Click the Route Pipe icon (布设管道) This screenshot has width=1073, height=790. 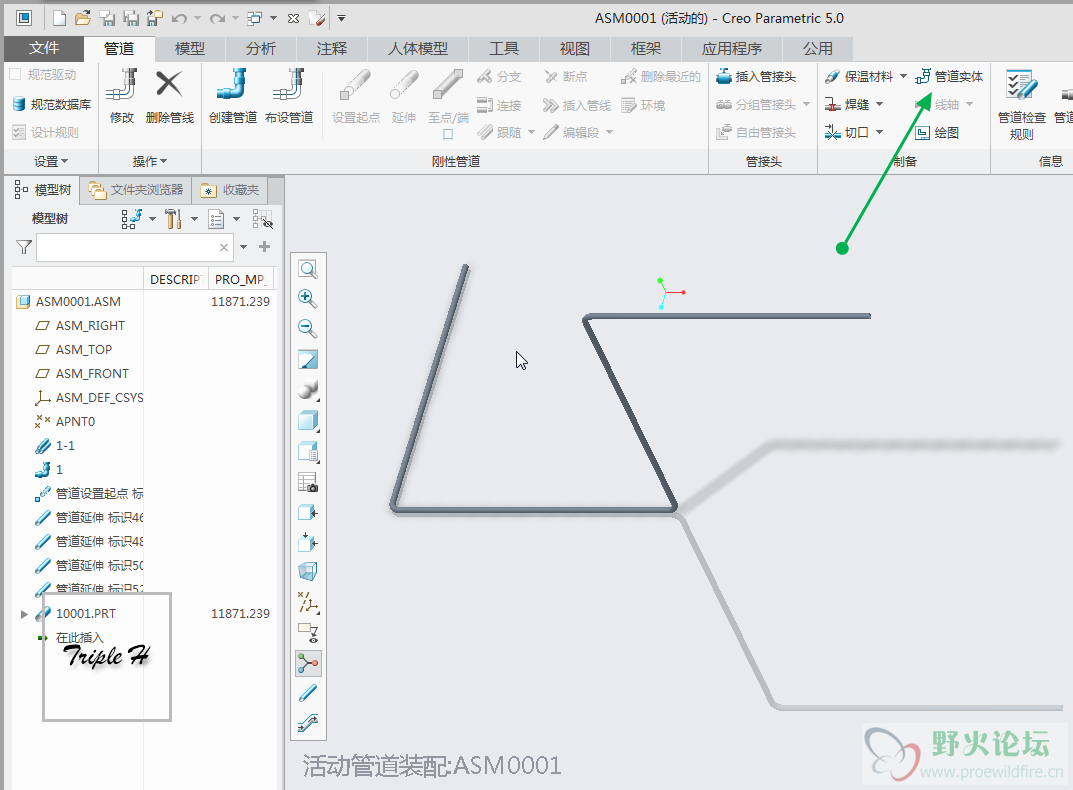pyautogui.click(x=289, y=97)
